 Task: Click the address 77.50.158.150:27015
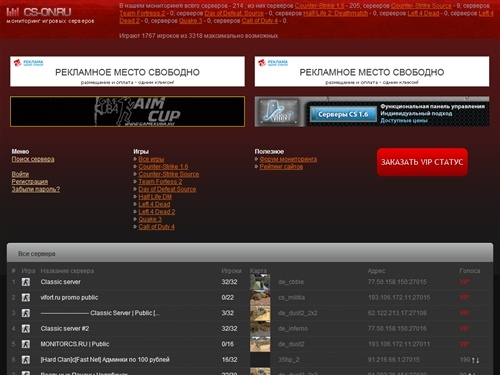click(x=397, y=282)
